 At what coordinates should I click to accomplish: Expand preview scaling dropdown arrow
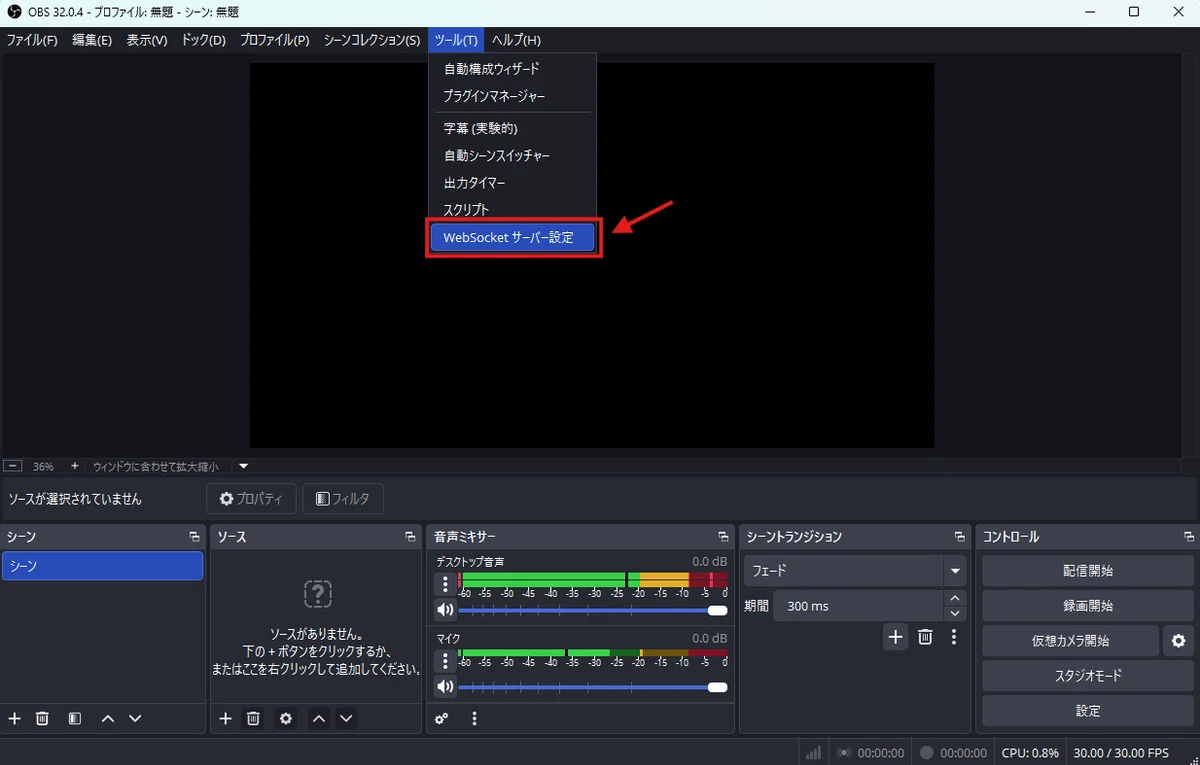coord(243,466)
